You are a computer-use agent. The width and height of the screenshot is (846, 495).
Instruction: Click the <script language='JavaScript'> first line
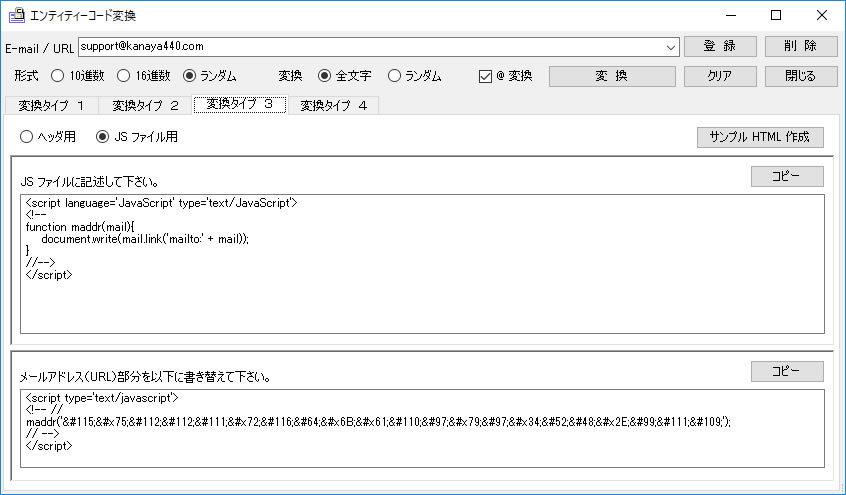pos(161,203)
